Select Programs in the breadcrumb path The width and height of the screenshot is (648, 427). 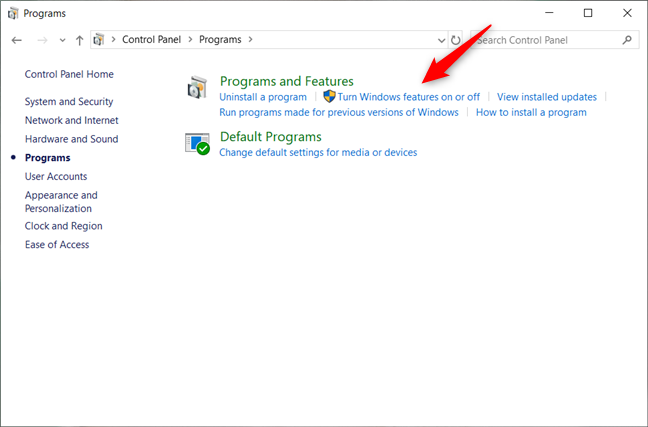coord(220,40)
